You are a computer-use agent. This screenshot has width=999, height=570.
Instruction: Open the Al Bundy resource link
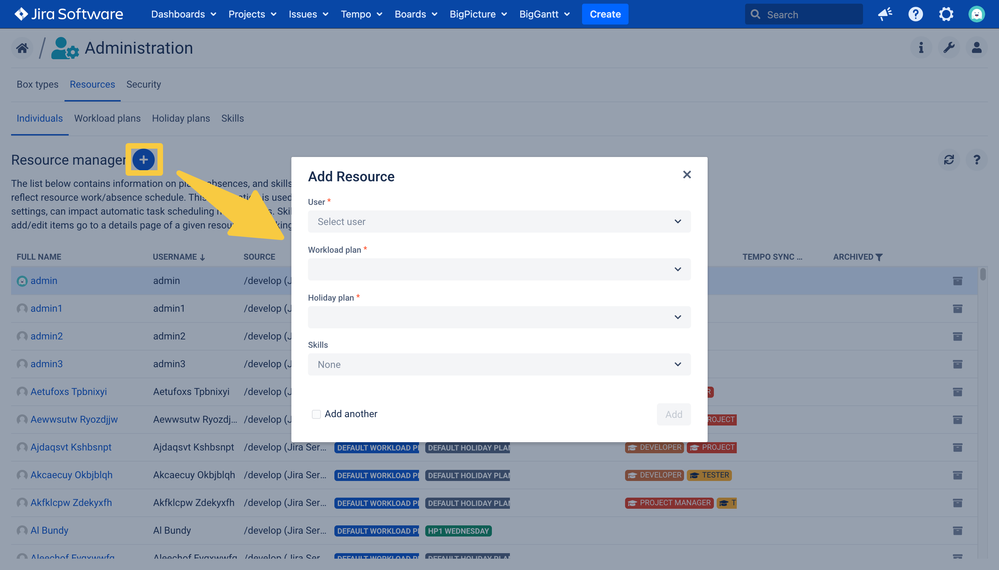(49, 531)
